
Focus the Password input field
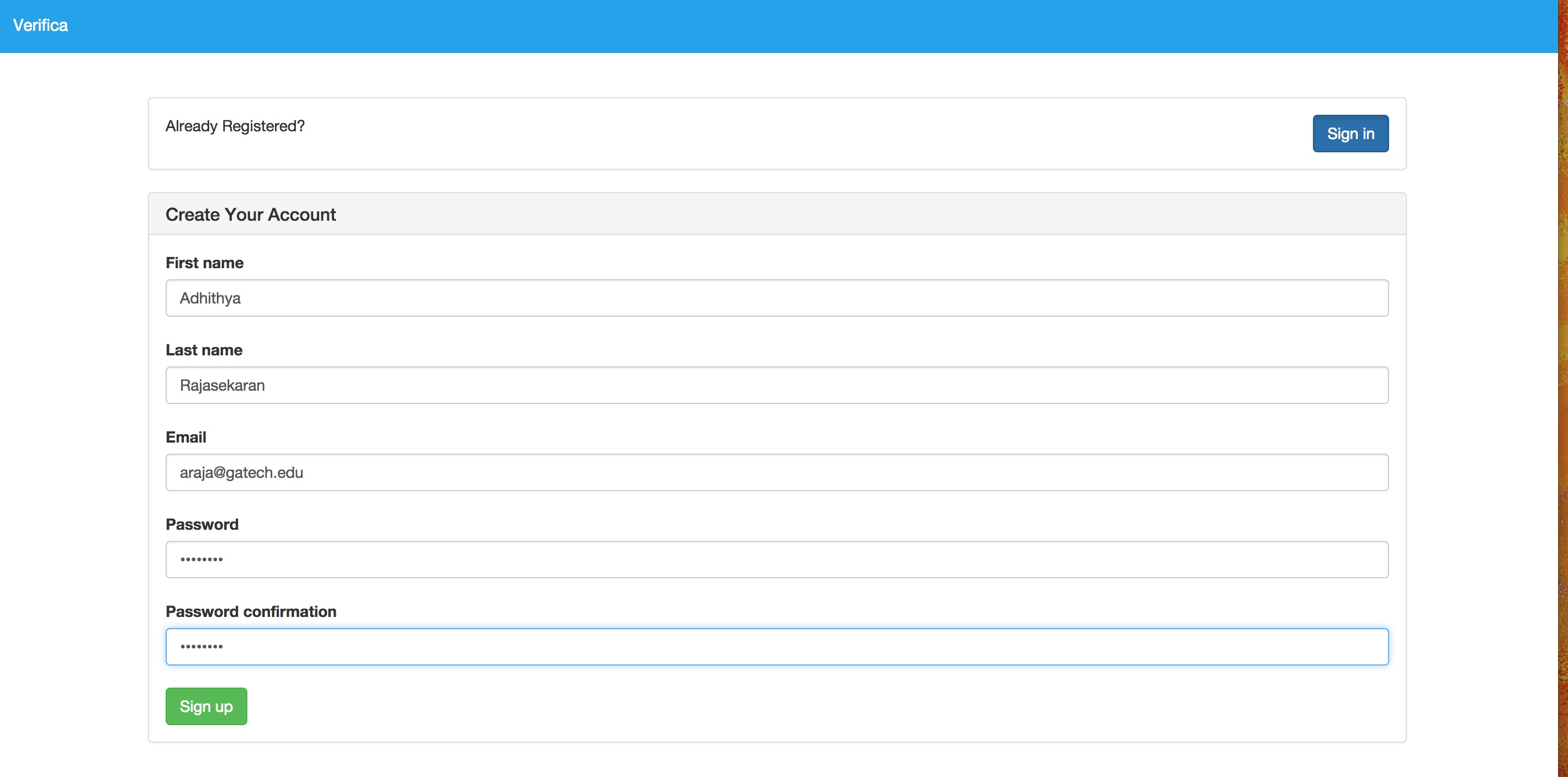click(x=776, y=559)
